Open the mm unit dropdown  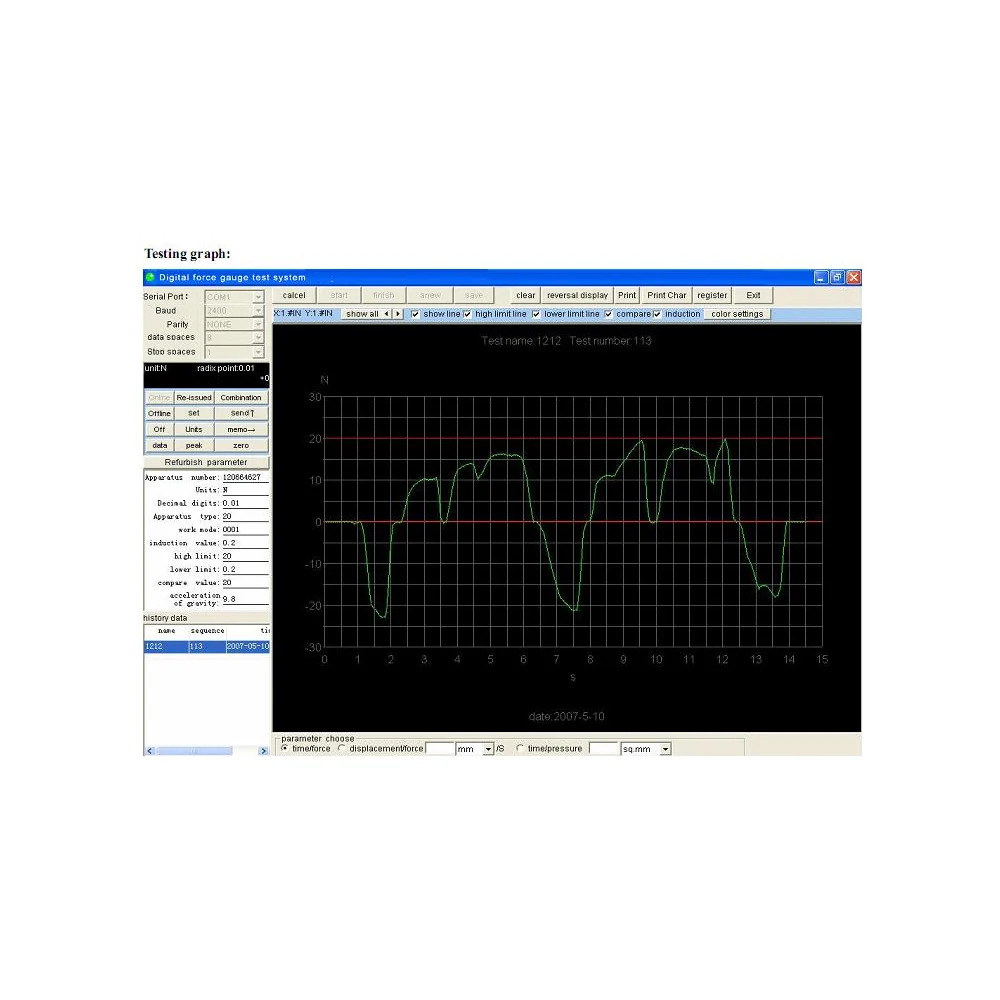(x=488, y=749)
